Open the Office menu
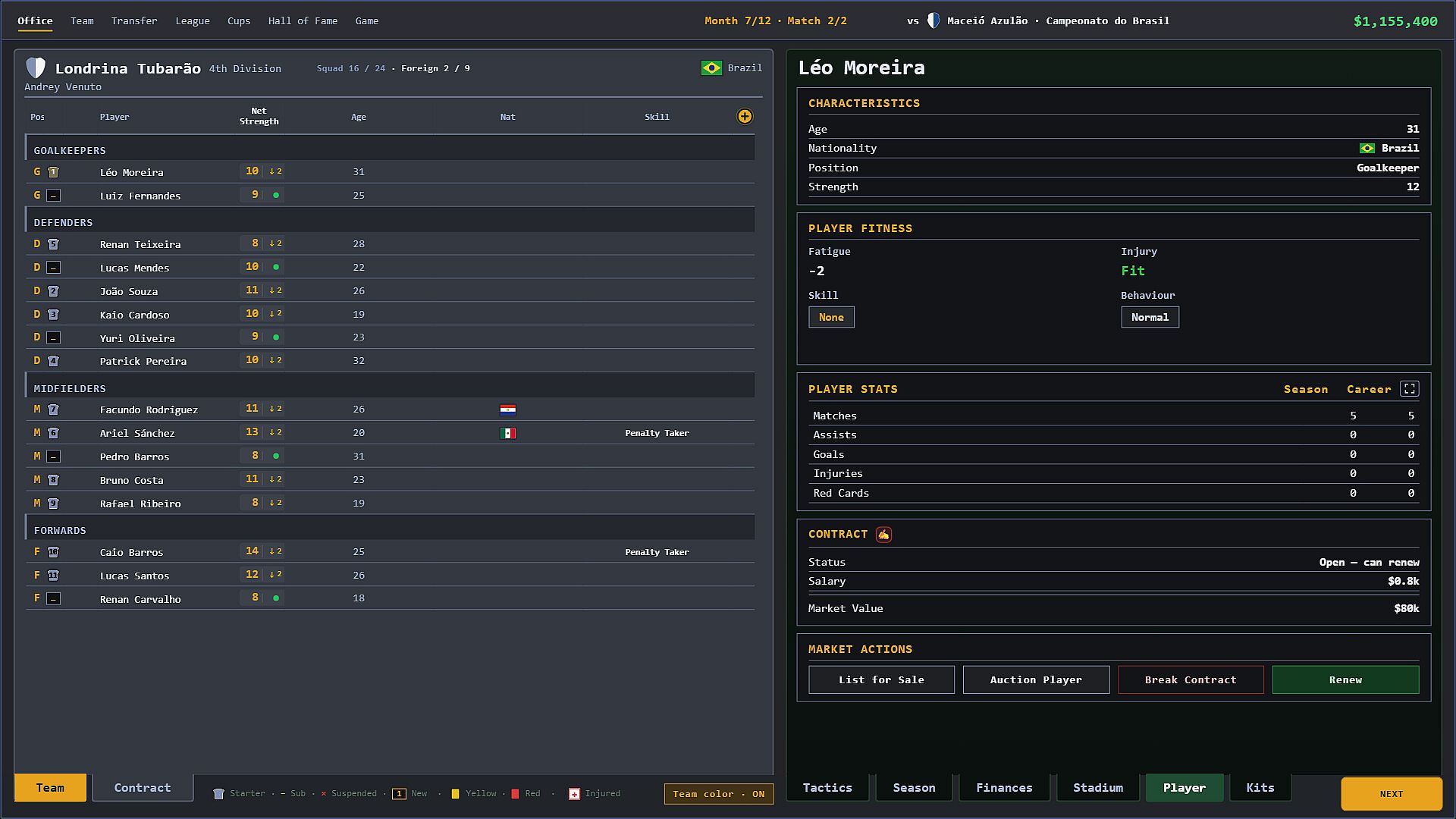 coord(35,21)
